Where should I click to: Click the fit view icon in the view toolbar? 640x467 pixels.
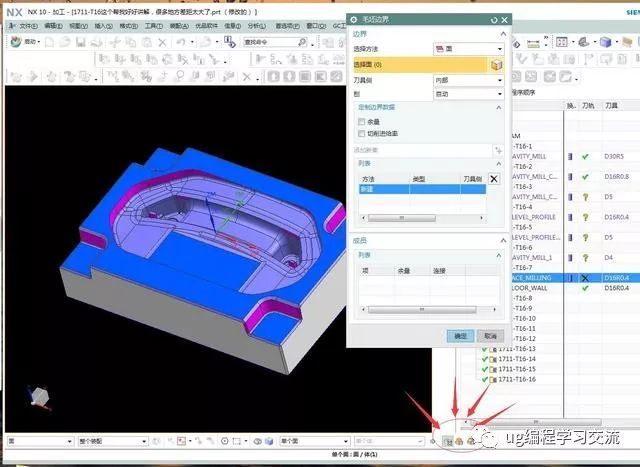[x=562, y=42]
